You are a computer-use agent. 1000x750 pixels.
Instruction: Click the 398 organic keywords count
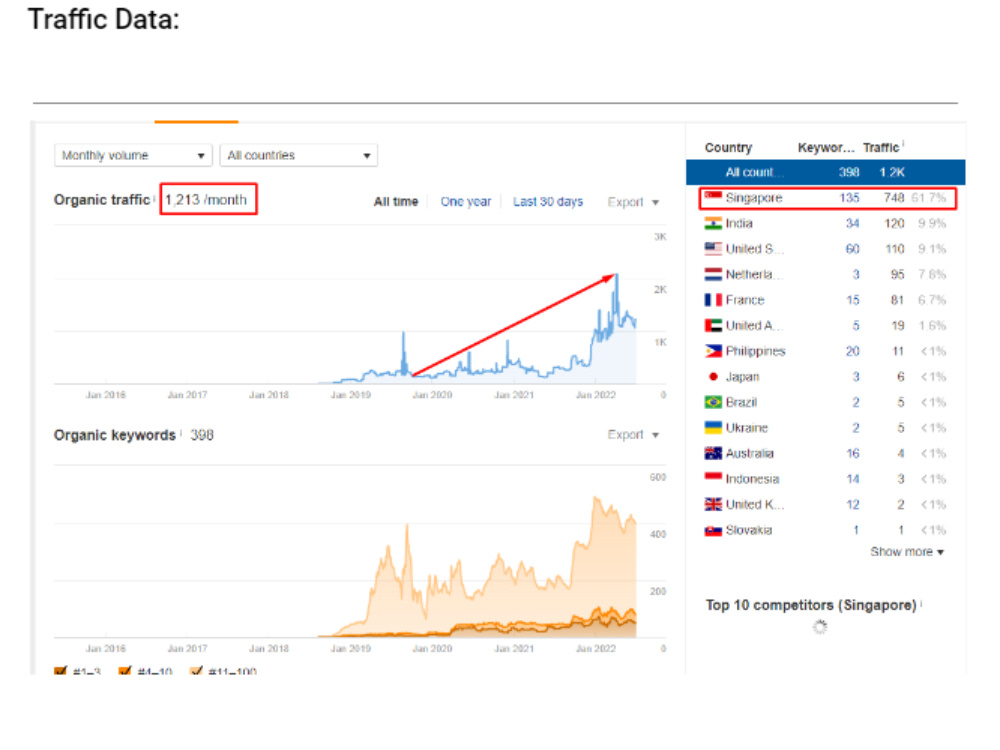(202, 435)
